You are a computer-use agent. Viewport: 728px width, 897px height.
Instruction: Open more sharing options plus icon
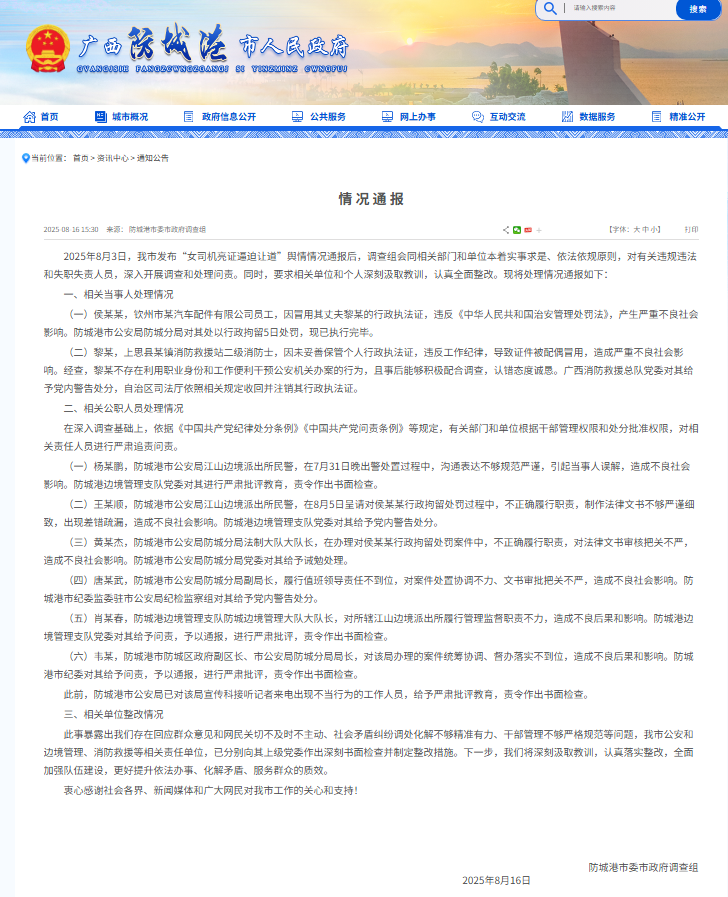[540, 229]
